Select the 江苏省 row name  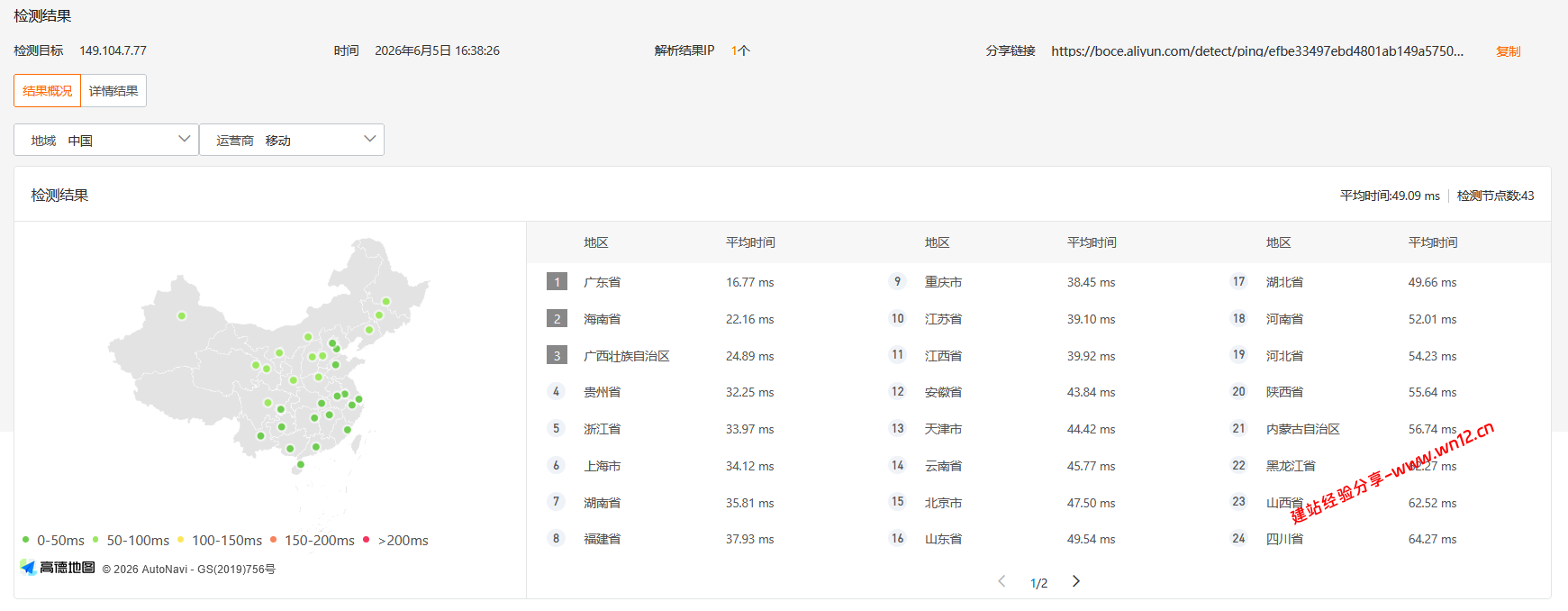943,319
